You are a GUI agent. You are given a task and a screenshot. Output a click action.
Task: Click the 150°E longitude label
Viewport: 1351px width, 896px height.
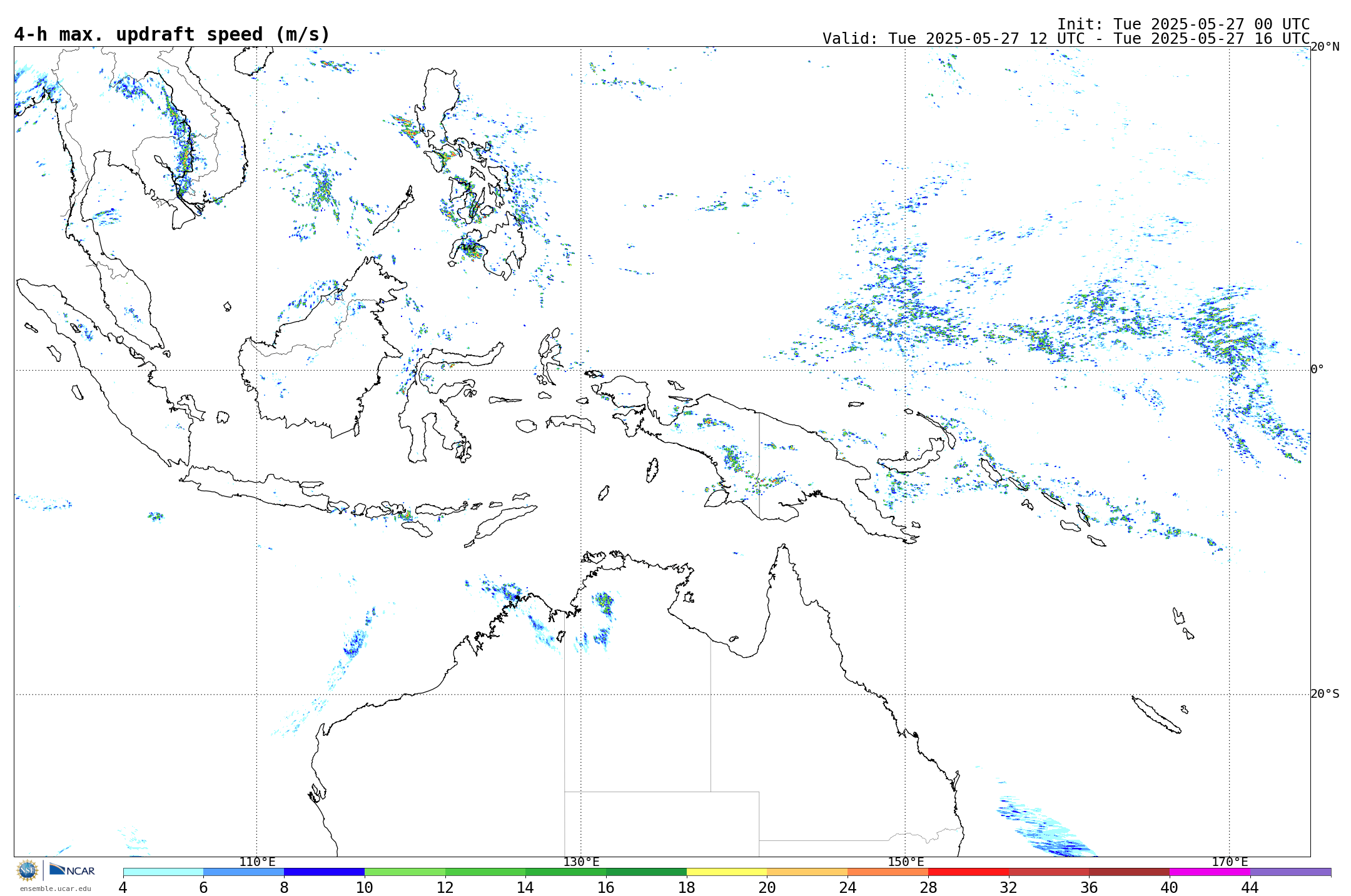906,862
